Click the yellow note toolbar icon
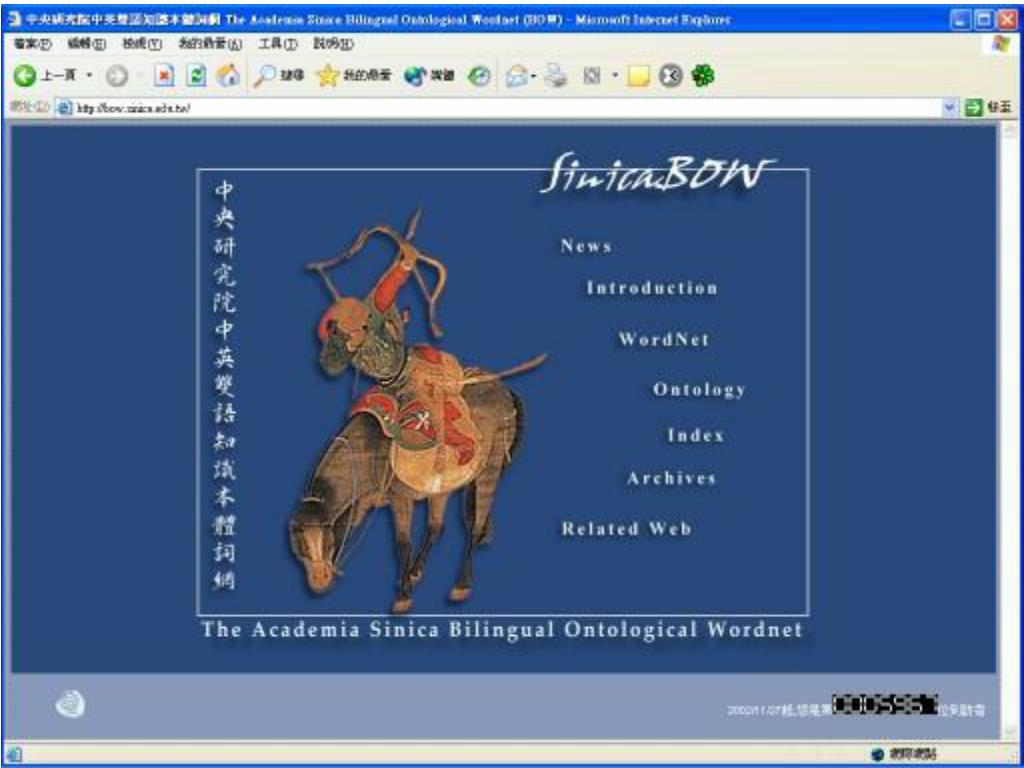 click(x=638, y=77)
